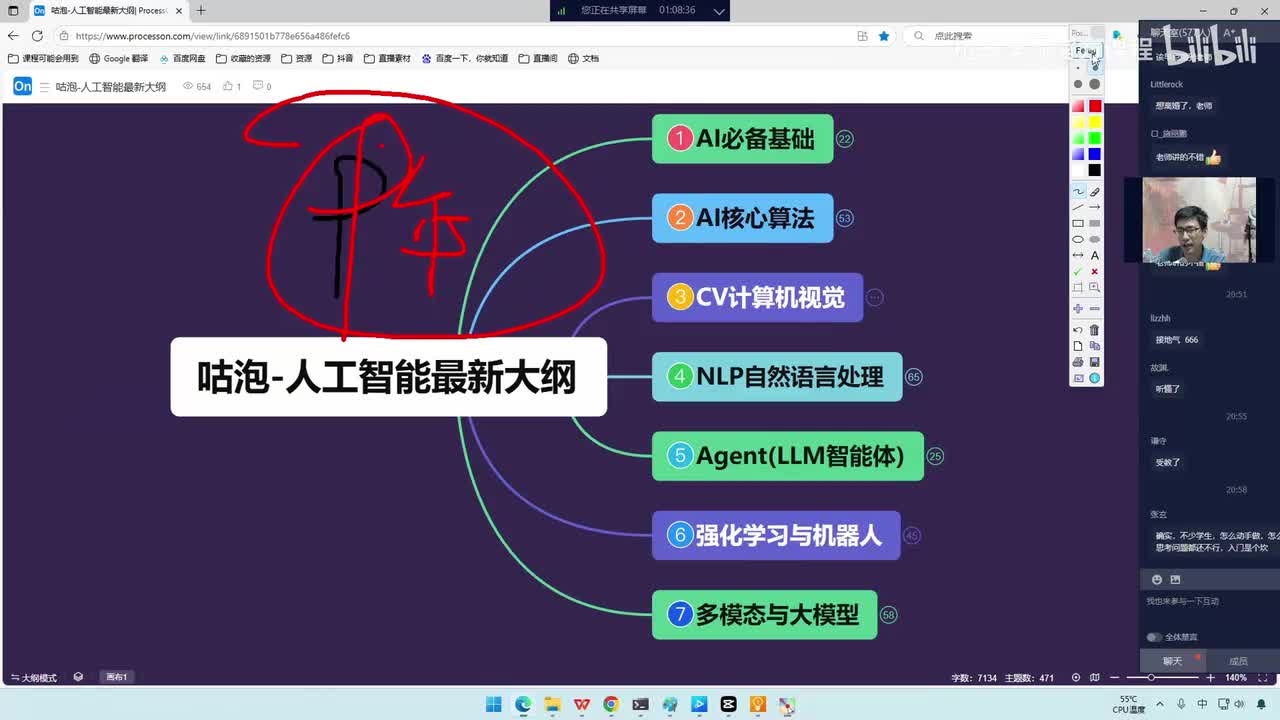Choose the medium pen size dot
The height and width of the screenshot is (720, 1280).
tap(1078, 84)
